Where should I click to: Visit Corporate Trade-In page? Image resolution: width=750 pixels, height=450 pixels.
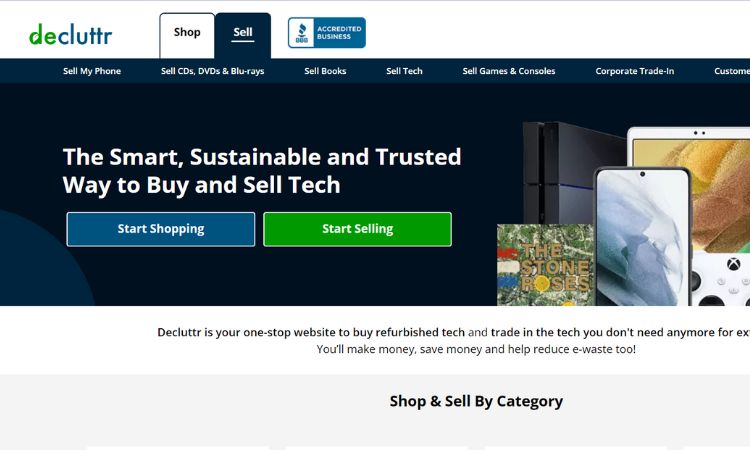(x=635, y=71)
